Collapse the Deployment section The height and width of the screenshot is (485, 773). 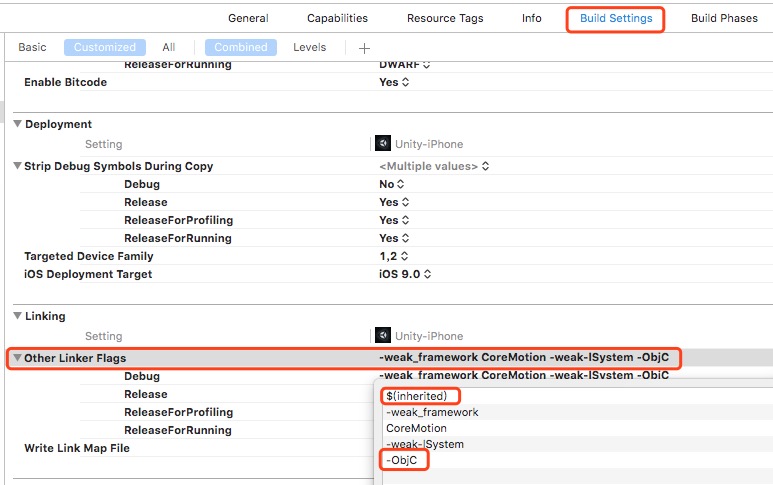[x=17, y=124]
